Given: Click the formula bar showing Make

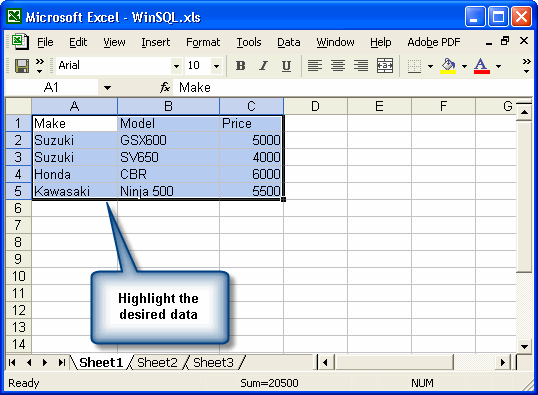Looking at the screenshot, I should pyautogui.click(x=353, y=88).
